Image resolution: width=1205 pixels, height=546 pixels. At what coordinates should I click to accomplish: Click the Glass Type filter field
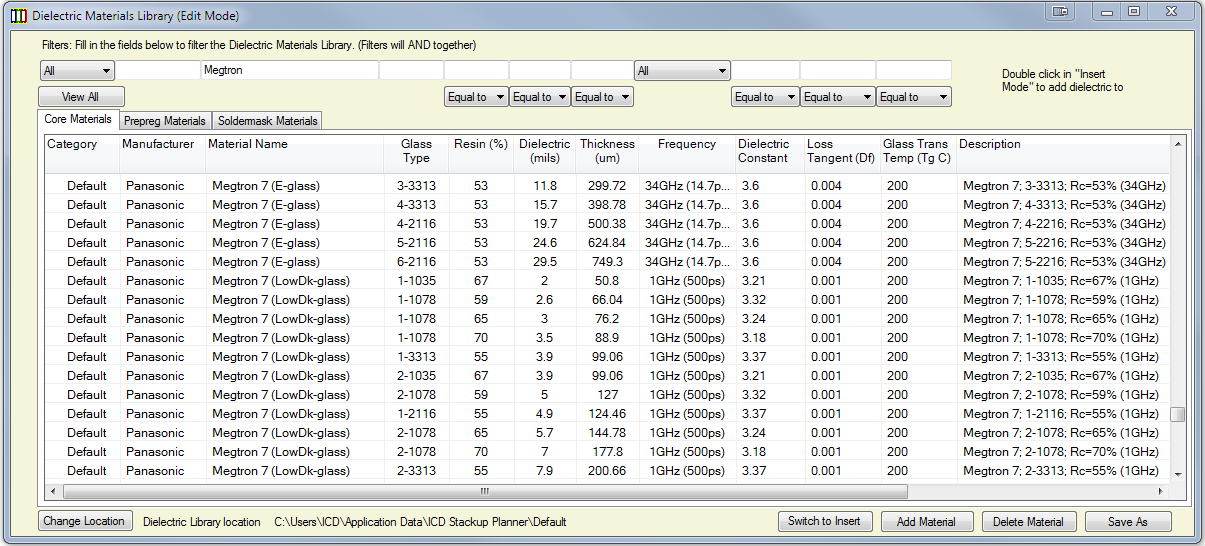pyautogui.click(x=410, y=71)
